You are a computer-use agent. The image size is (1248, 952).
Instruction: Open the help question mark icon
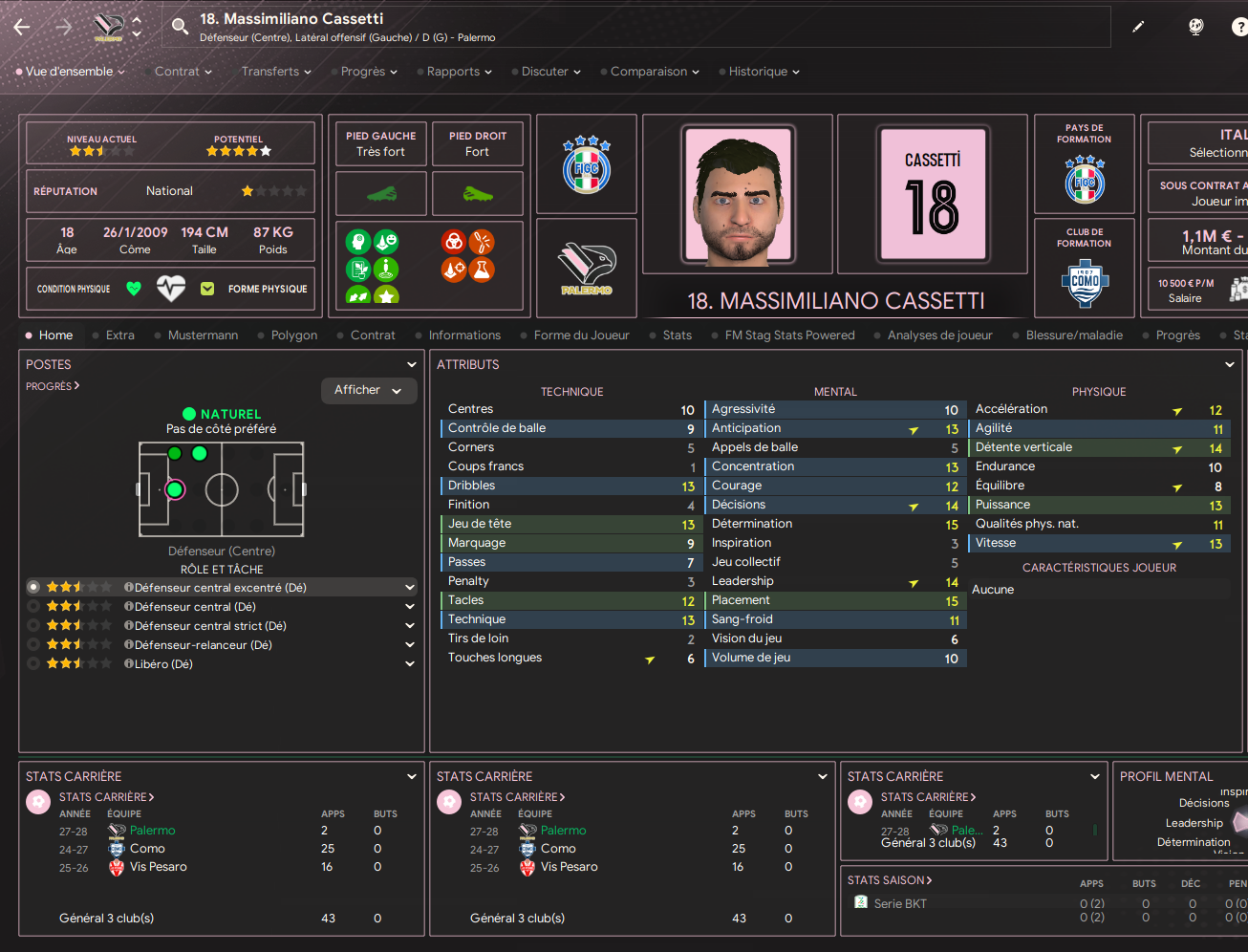[1239, 27]
